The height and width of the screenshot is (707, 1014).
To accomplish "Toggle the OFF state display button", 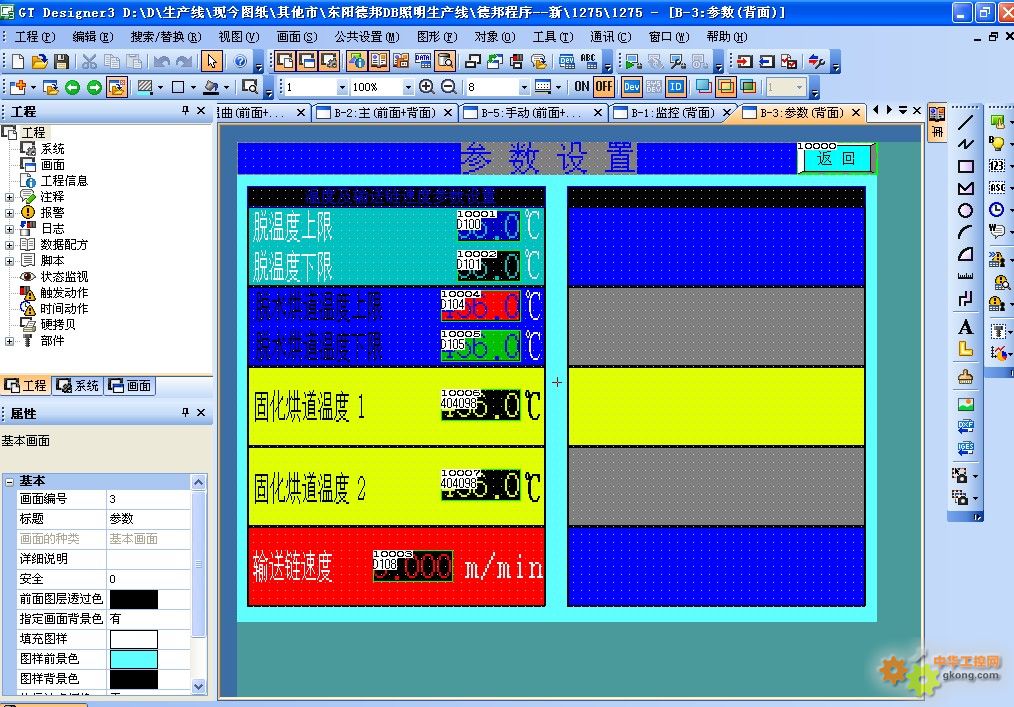I will 603,87.
